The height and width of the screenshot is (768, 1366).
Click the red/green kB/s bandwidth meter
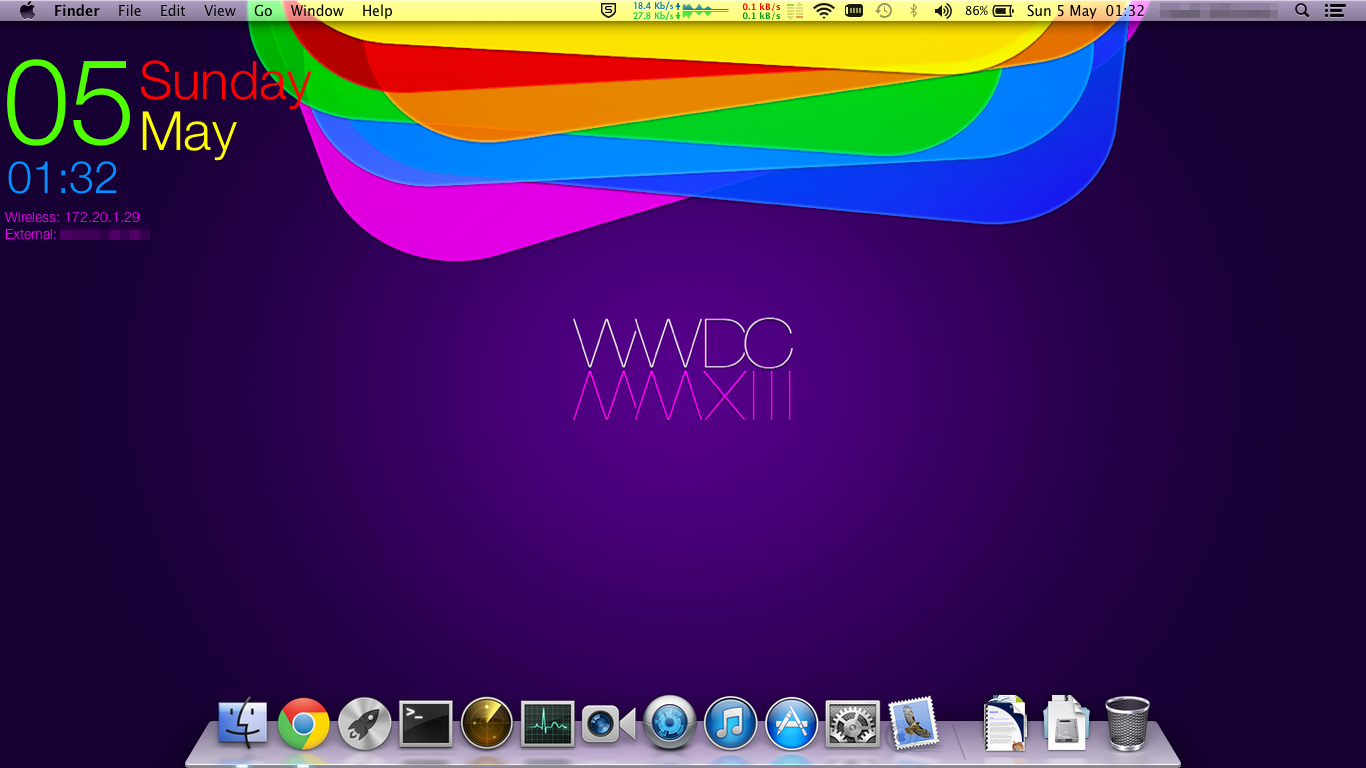click(x=772, y=11)
